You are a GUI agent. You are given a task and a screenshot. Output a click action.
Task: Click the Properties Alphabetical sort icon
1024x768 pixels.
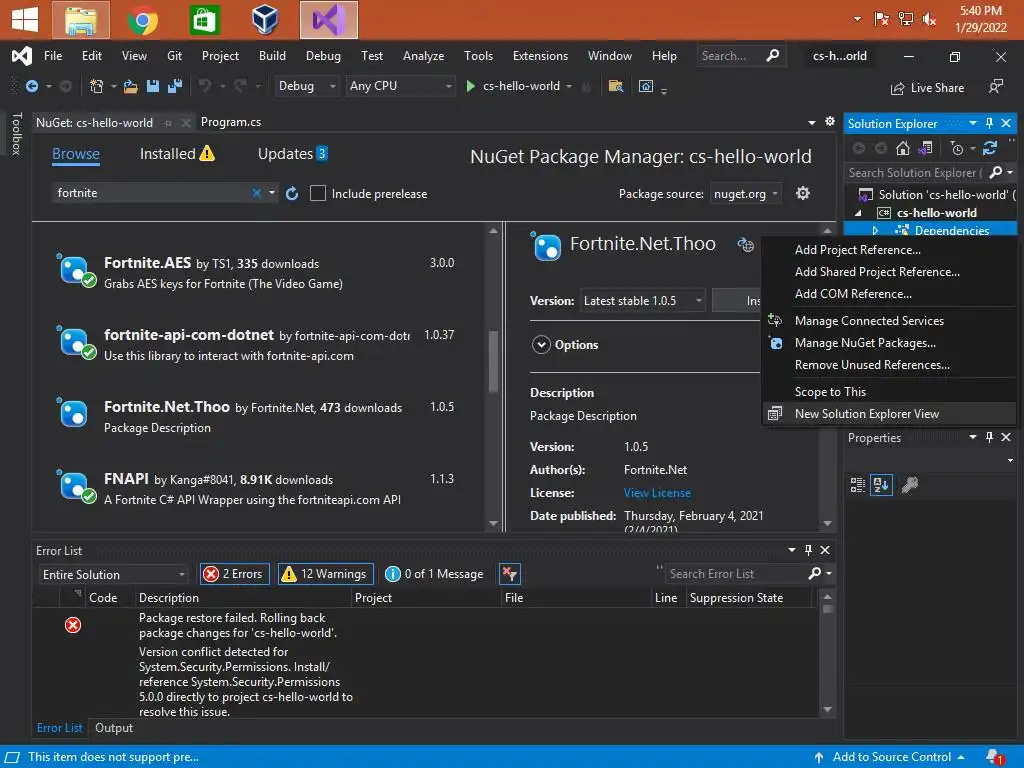(x=881, y=485)
